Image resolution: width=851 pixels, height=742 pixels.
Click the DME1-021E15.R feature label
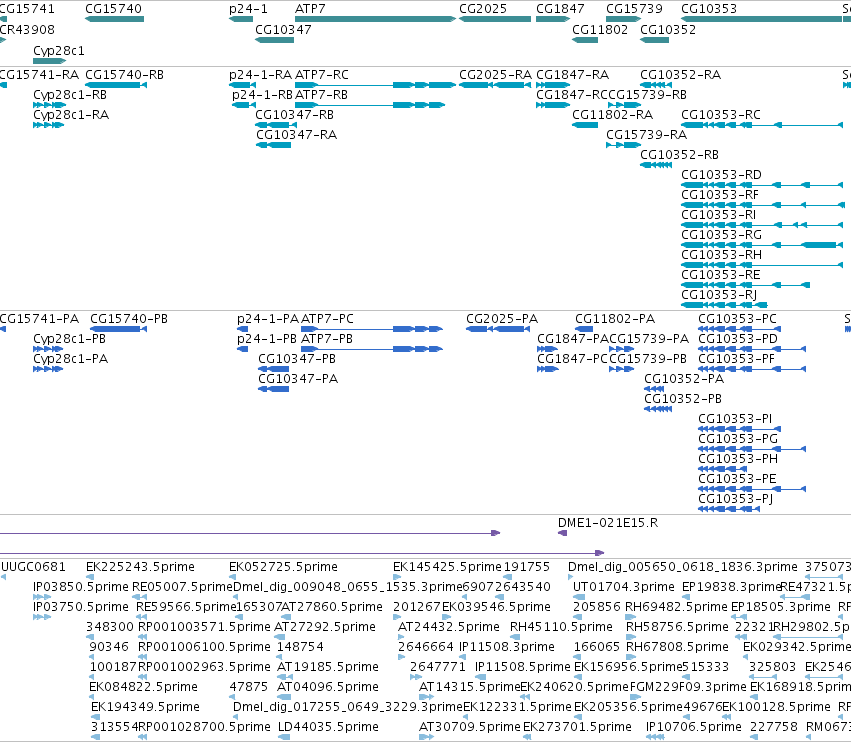(608, 523)
